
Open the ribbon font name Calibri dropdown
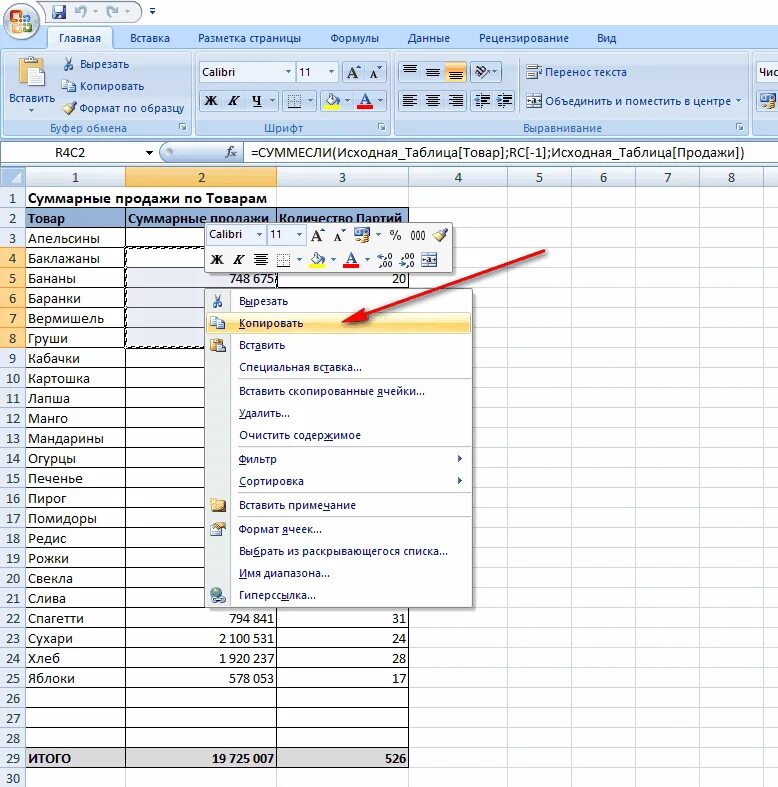[288, 72]
